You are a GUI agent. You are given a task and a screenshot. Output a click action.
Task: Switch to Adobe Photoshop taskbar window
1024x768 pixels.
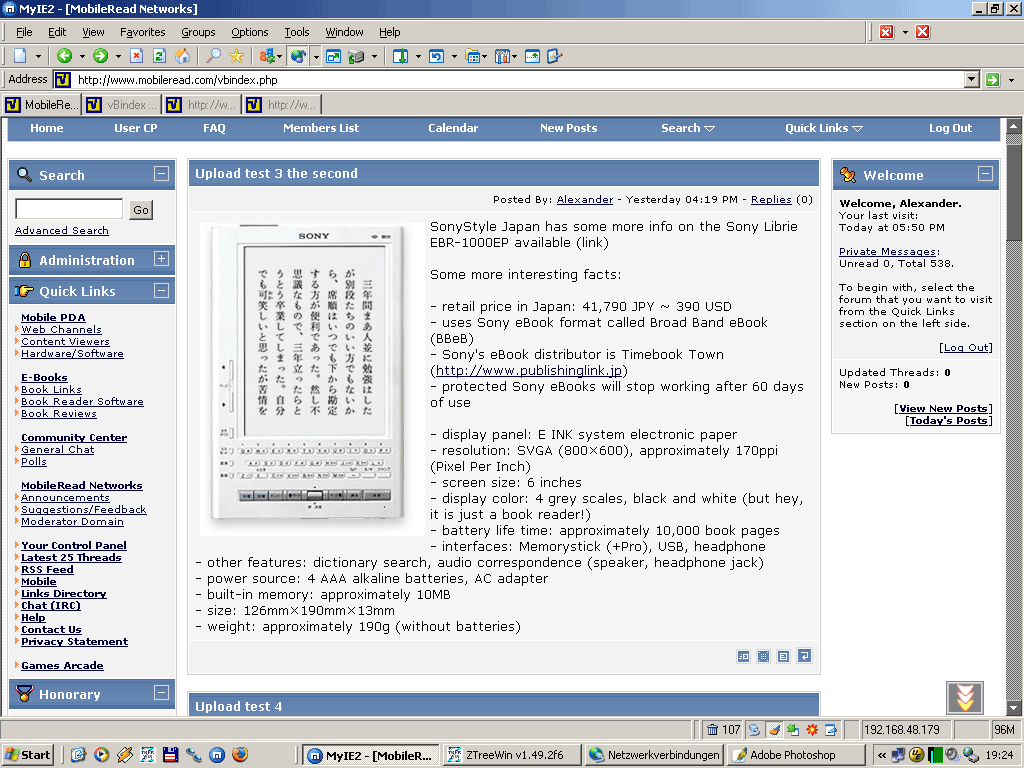coord(795,755)
